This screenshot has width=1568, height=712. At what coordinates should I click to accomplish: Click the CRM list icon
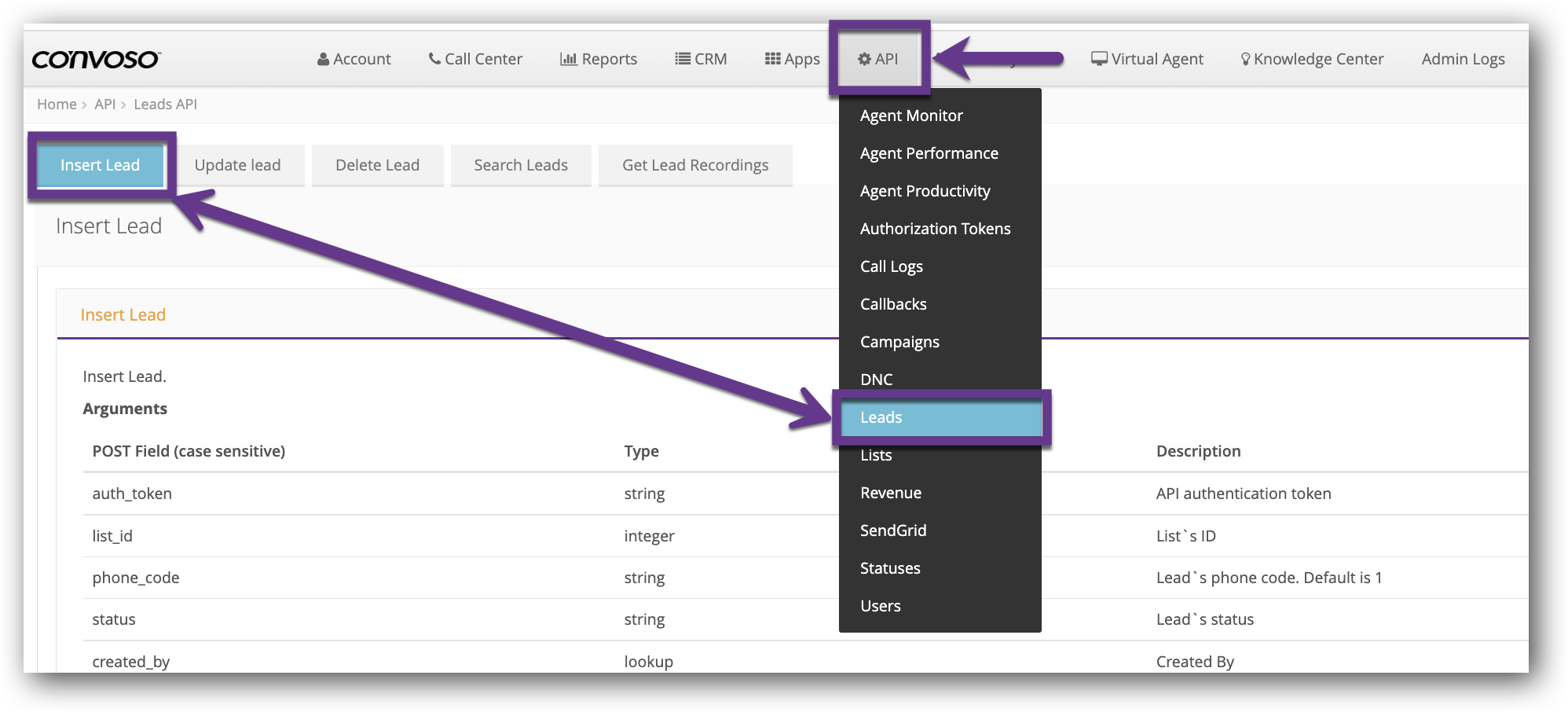click(683, 59)
